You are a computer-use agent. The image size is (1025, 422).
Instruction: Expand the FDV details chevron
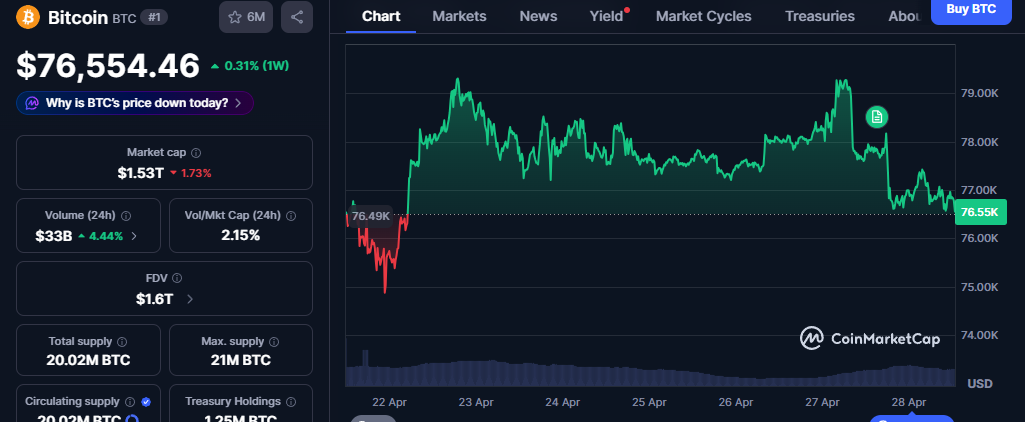click(190, 299)
